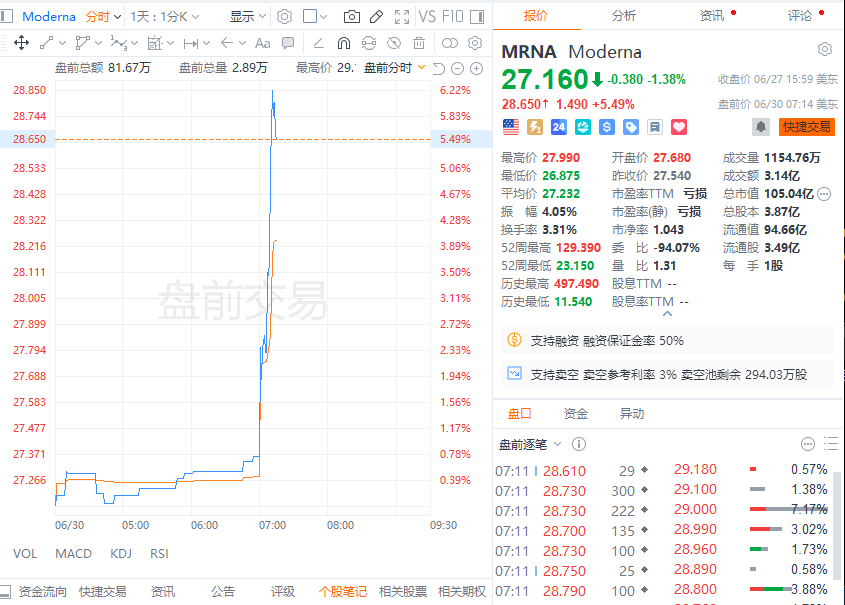Select the arrow marker tool
Image resolution: width=845 pixels, height=605 pixels.
click(227, 43)
